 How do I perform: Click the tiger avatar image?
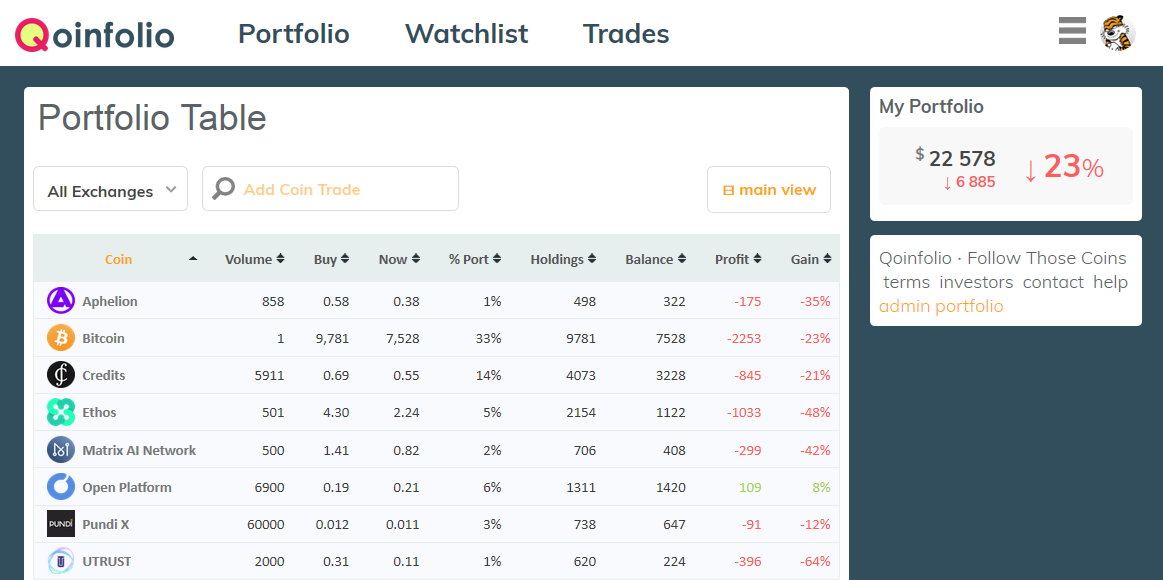(1117, 31)
